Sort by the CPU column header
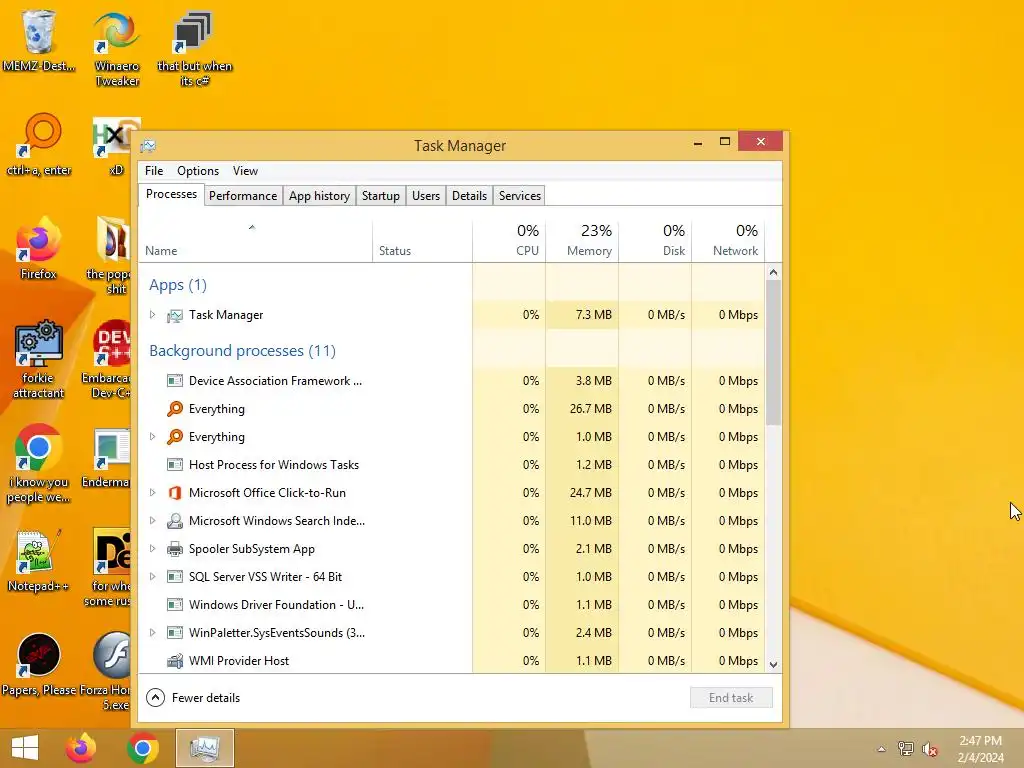 pyautogui.click(x=509, y=242)
